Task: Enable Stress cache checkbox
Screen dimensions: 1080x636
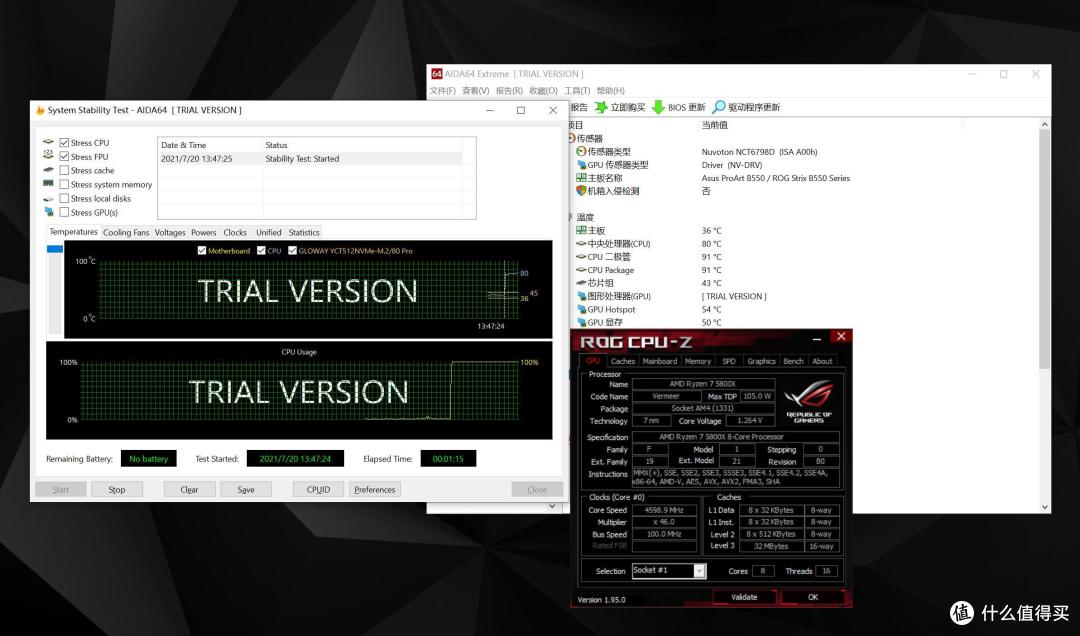Action: [x=64, y=170]
